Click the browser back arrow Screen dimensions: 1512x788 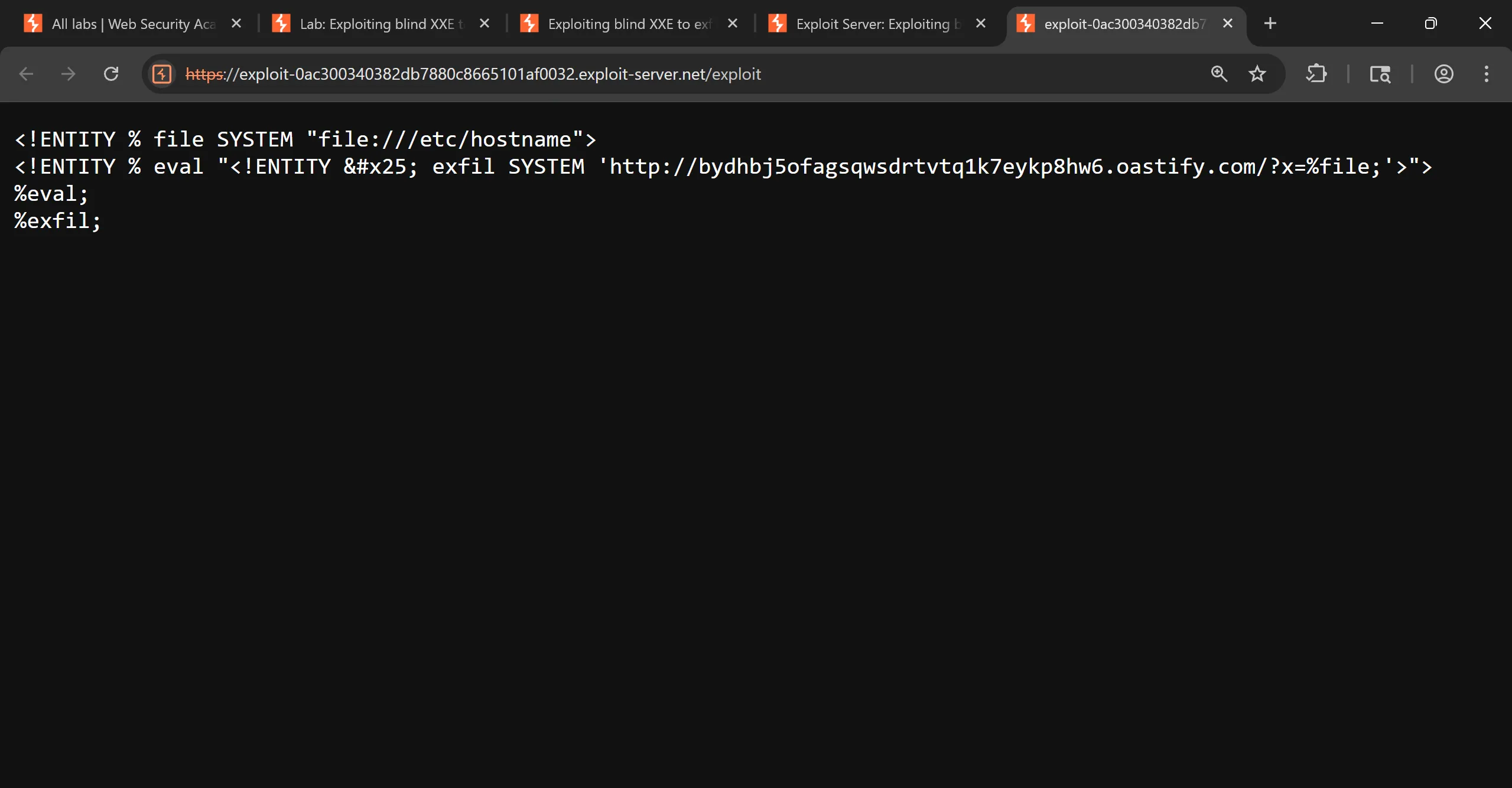pyautogui.click(x=26, y=74)
